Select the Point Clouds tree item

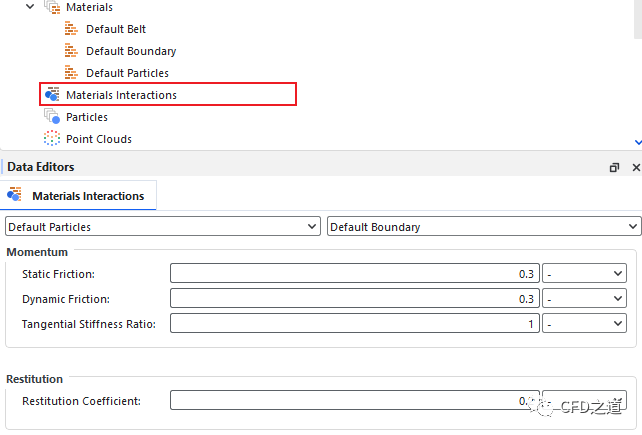(98, 139)
